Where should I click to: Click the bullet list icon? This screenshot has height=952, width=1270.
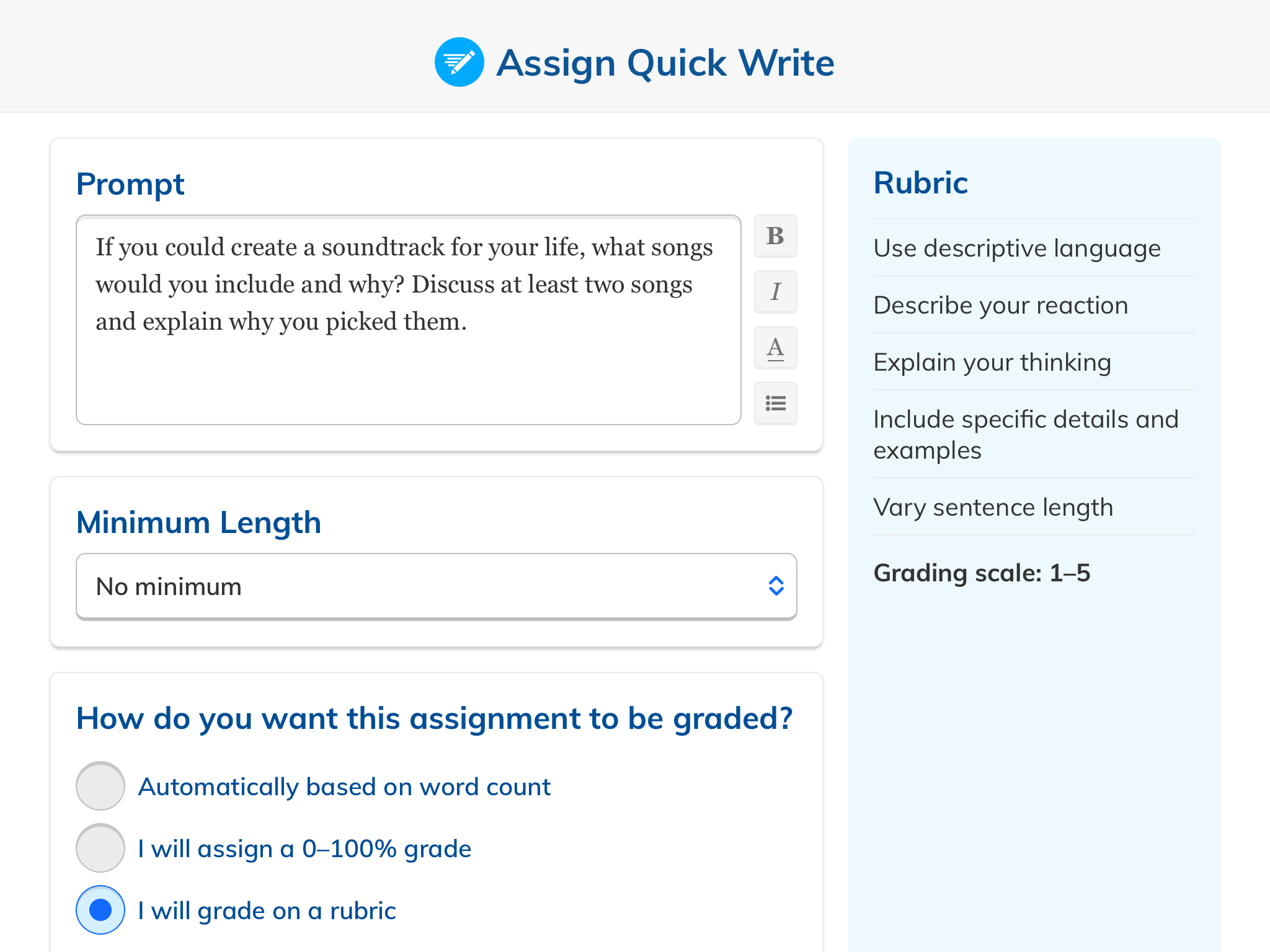point(778,403)
